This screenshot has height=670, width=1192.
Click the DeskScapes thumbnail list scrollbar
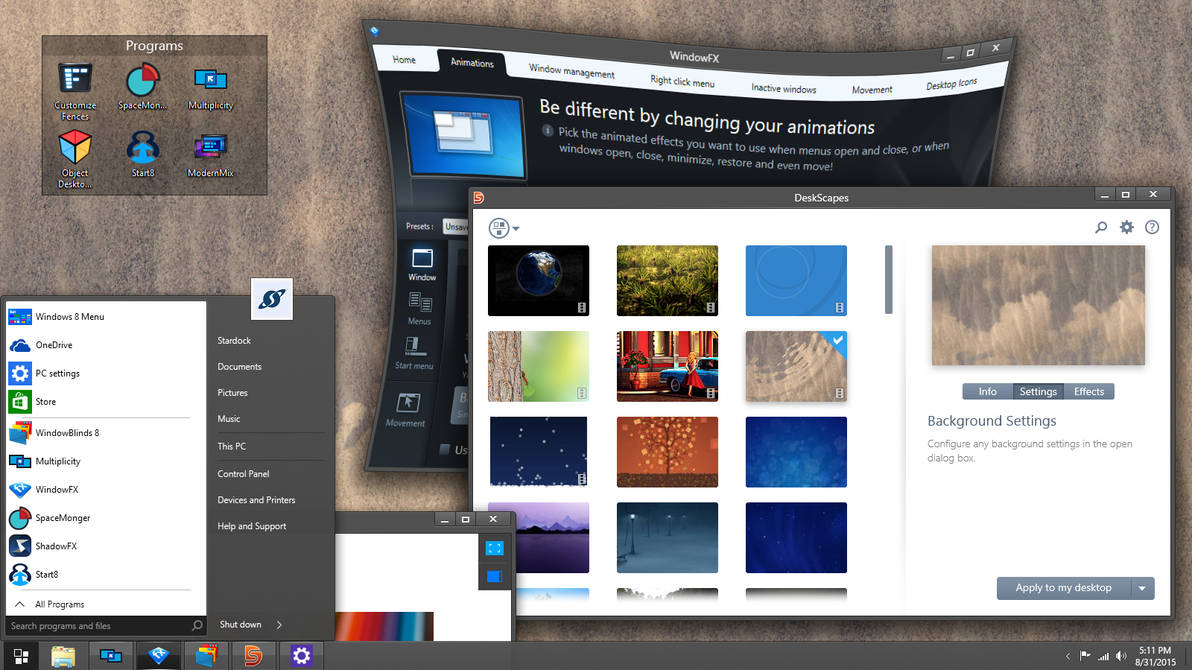(889, 279)
